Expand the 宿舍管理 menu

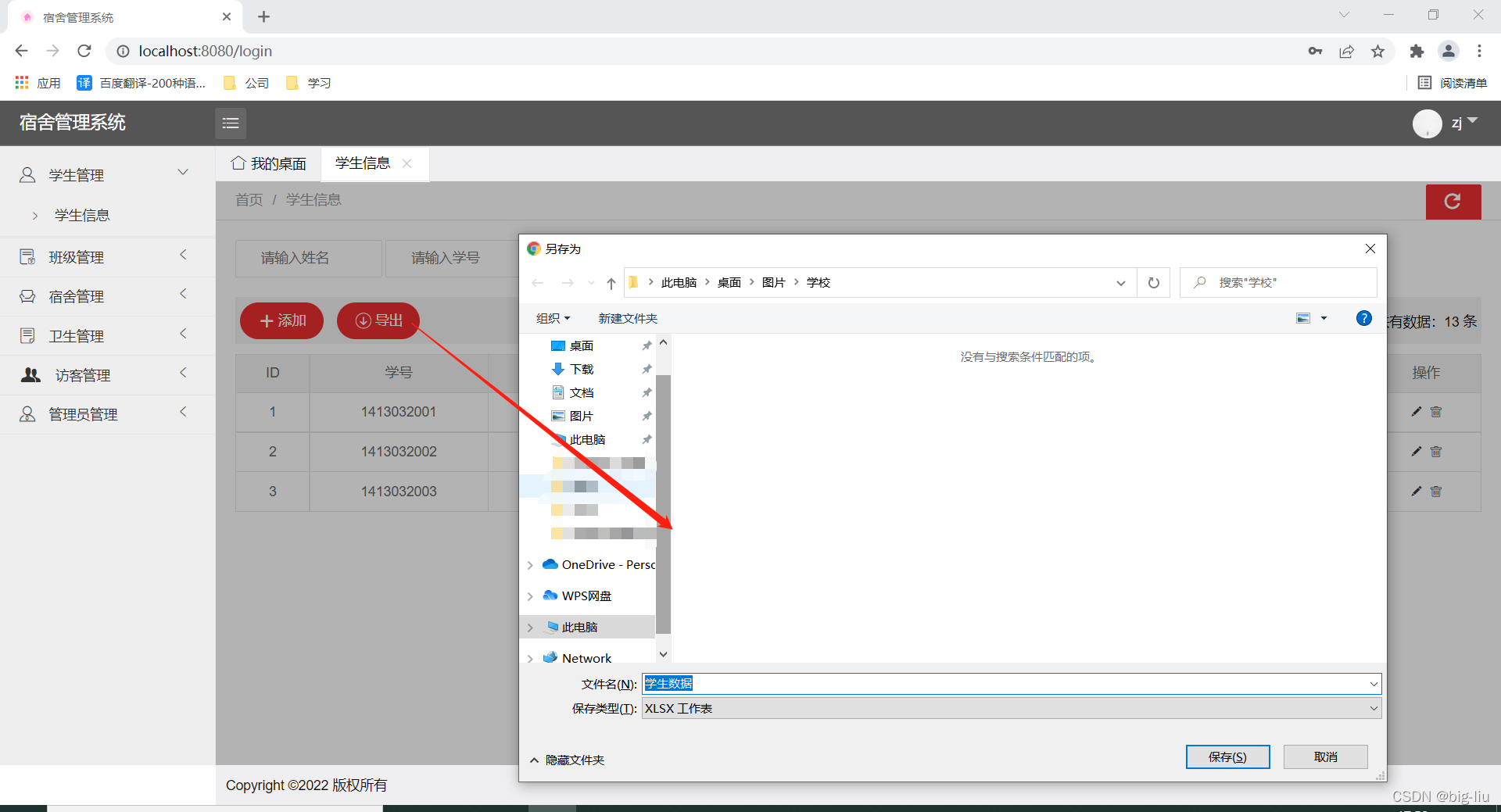point(107,296)
